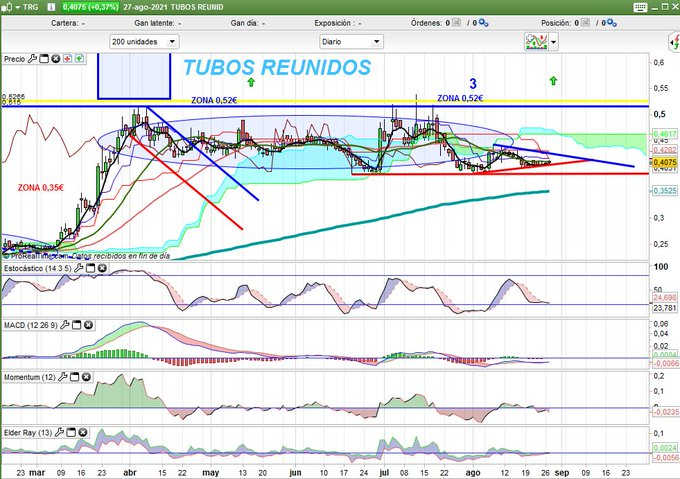This screenshot has width=680, height=479.
Task: Open the lightning trading panel tab
Action: pyautogui.click(x=674, y=42)
